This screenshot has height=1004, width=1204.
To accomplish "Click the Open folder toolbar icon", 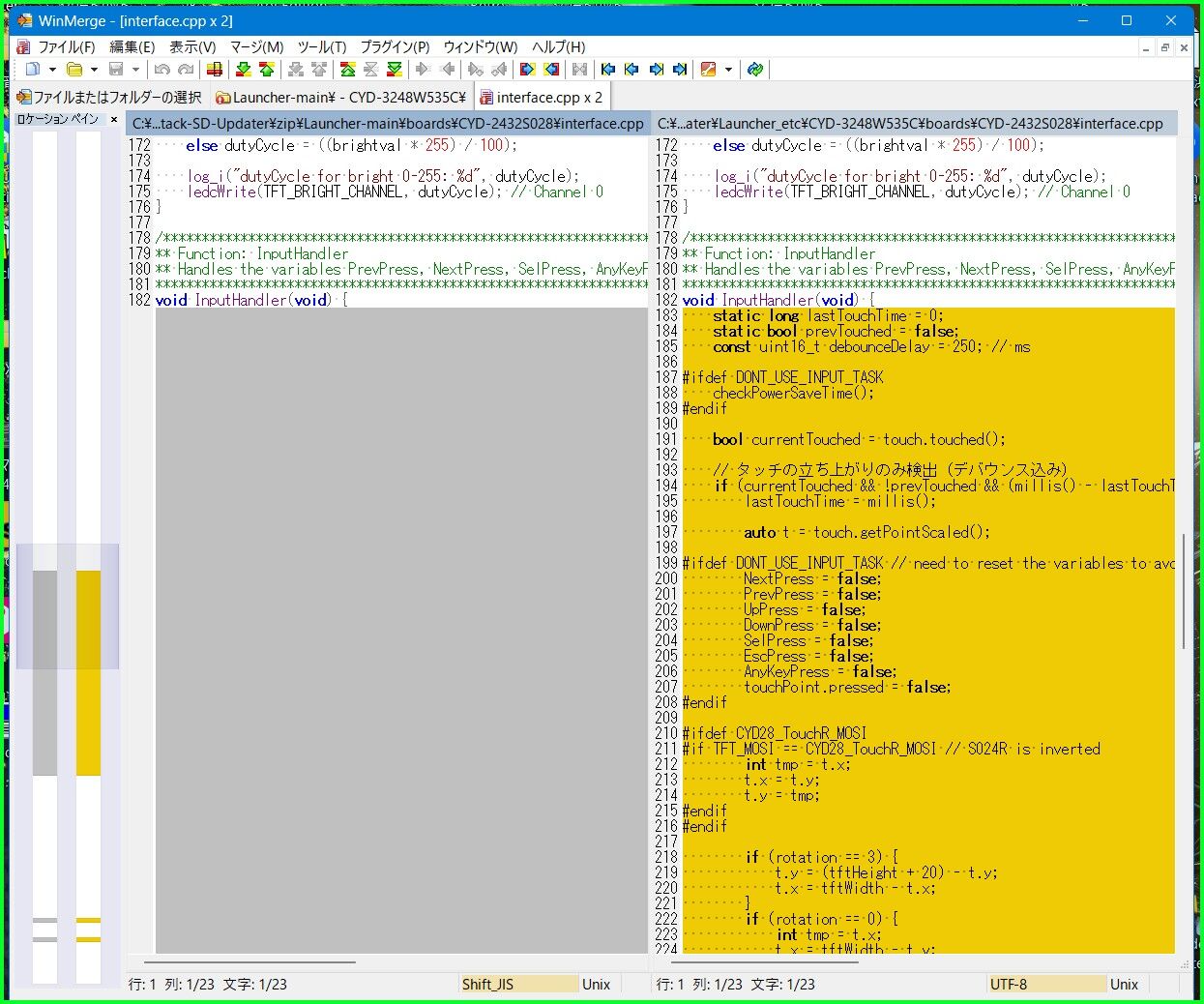I will pyautogui.click(x=73, y=70).
